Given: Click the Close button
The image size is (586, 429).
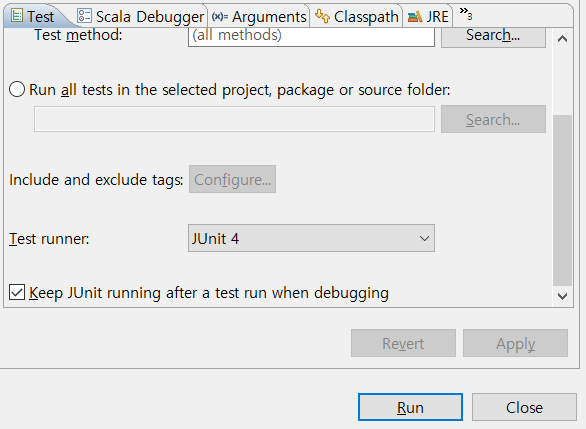Looking at the screenshot, I should click(524, 407).
